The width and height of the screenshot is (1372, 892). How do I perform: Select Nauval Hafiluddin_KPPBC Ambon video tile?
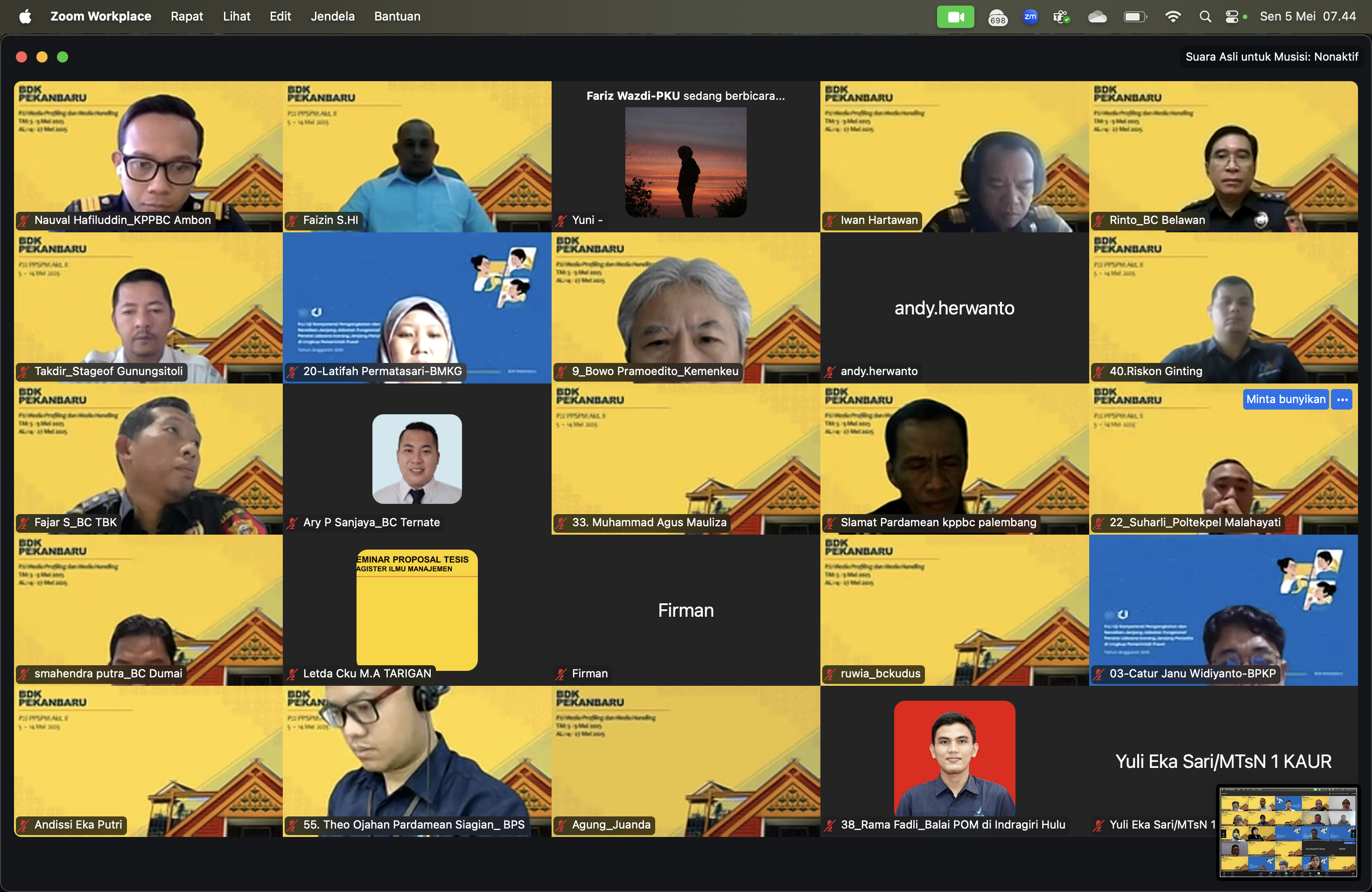[149, 157]
